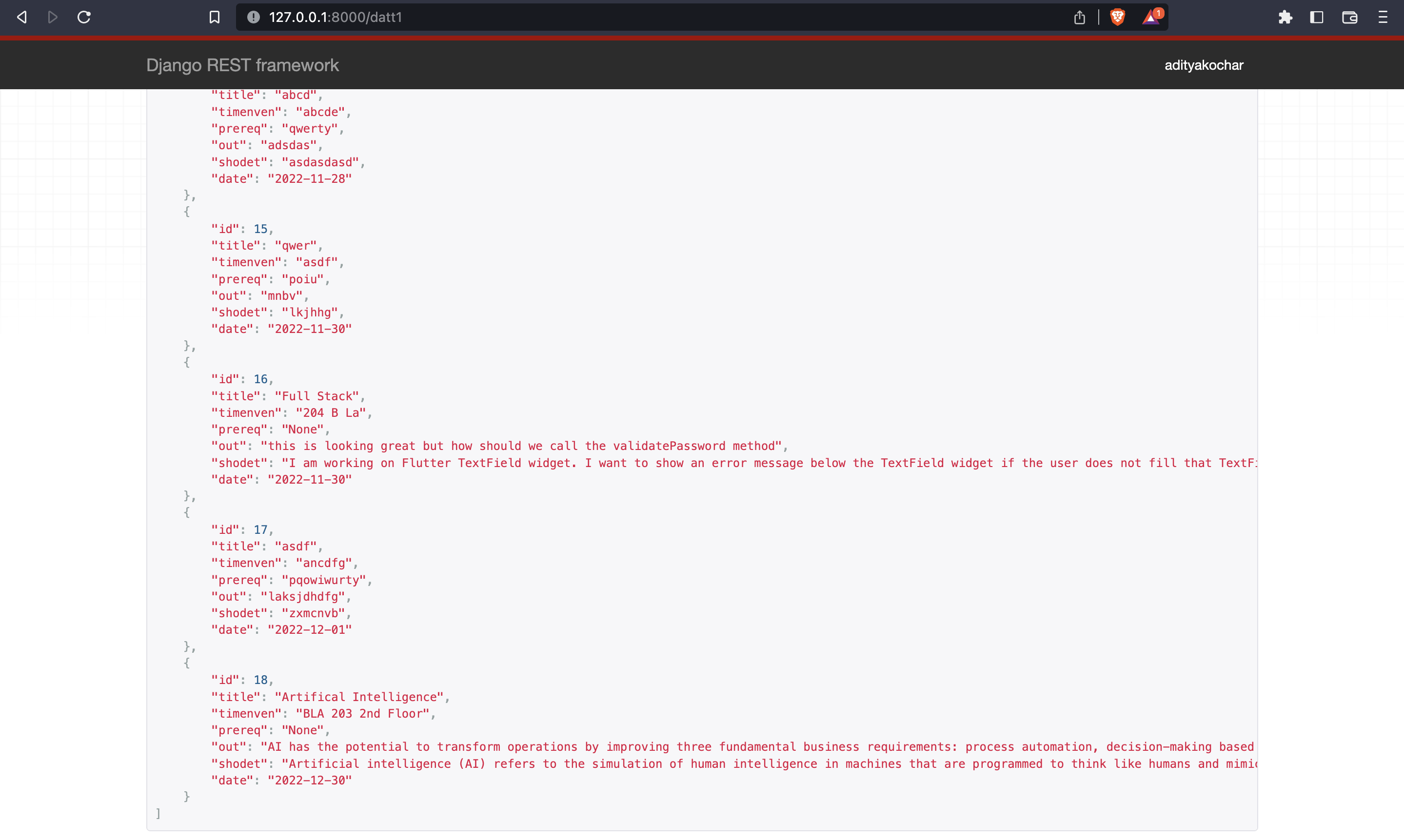Select date "2022-12-01" value

[310, 629]
